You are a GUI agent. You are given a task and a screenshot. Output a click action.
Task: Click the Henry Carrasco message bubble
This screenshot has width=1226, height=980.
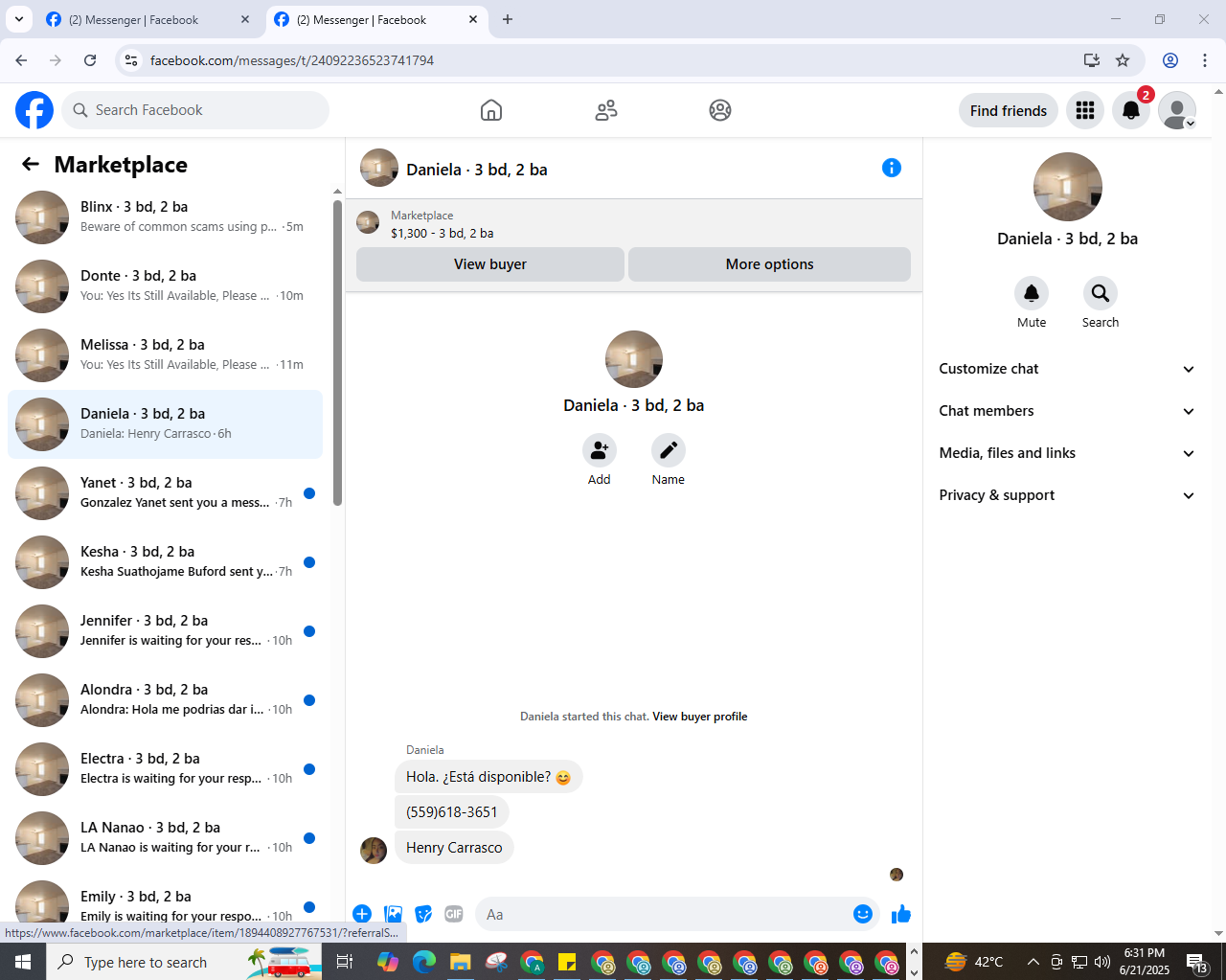click(454, 848)
